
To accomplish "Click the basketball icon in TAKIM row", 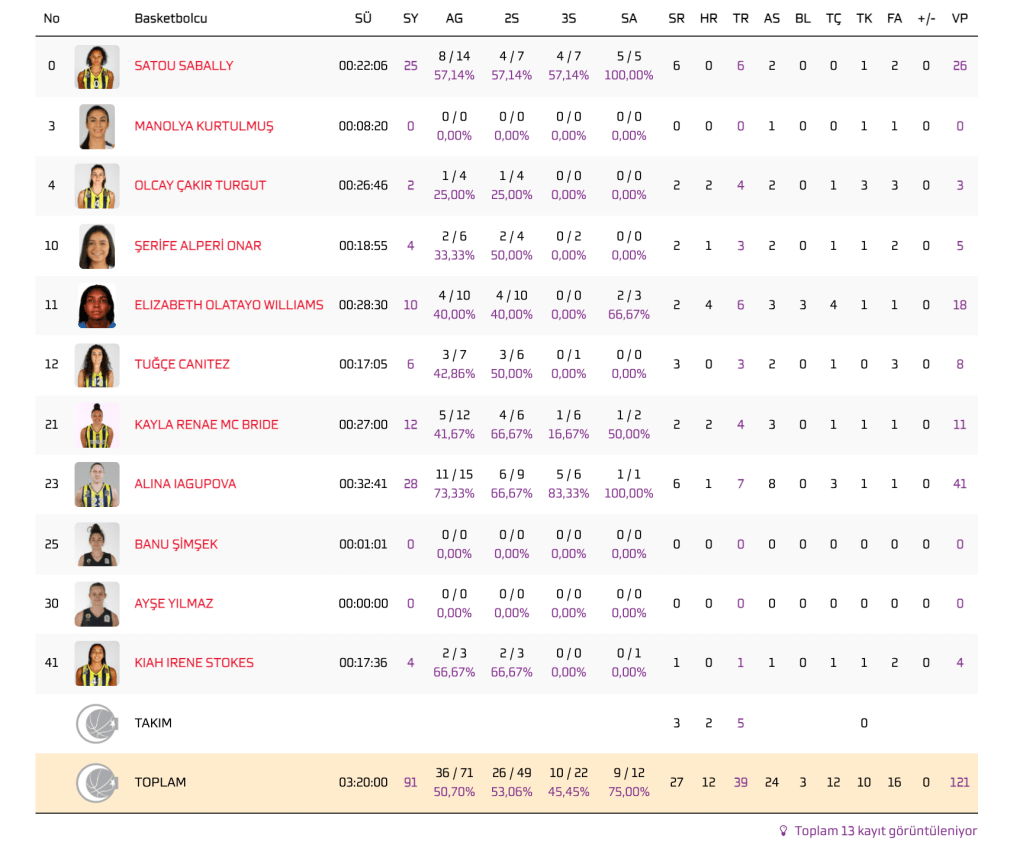I will (97, 723).
